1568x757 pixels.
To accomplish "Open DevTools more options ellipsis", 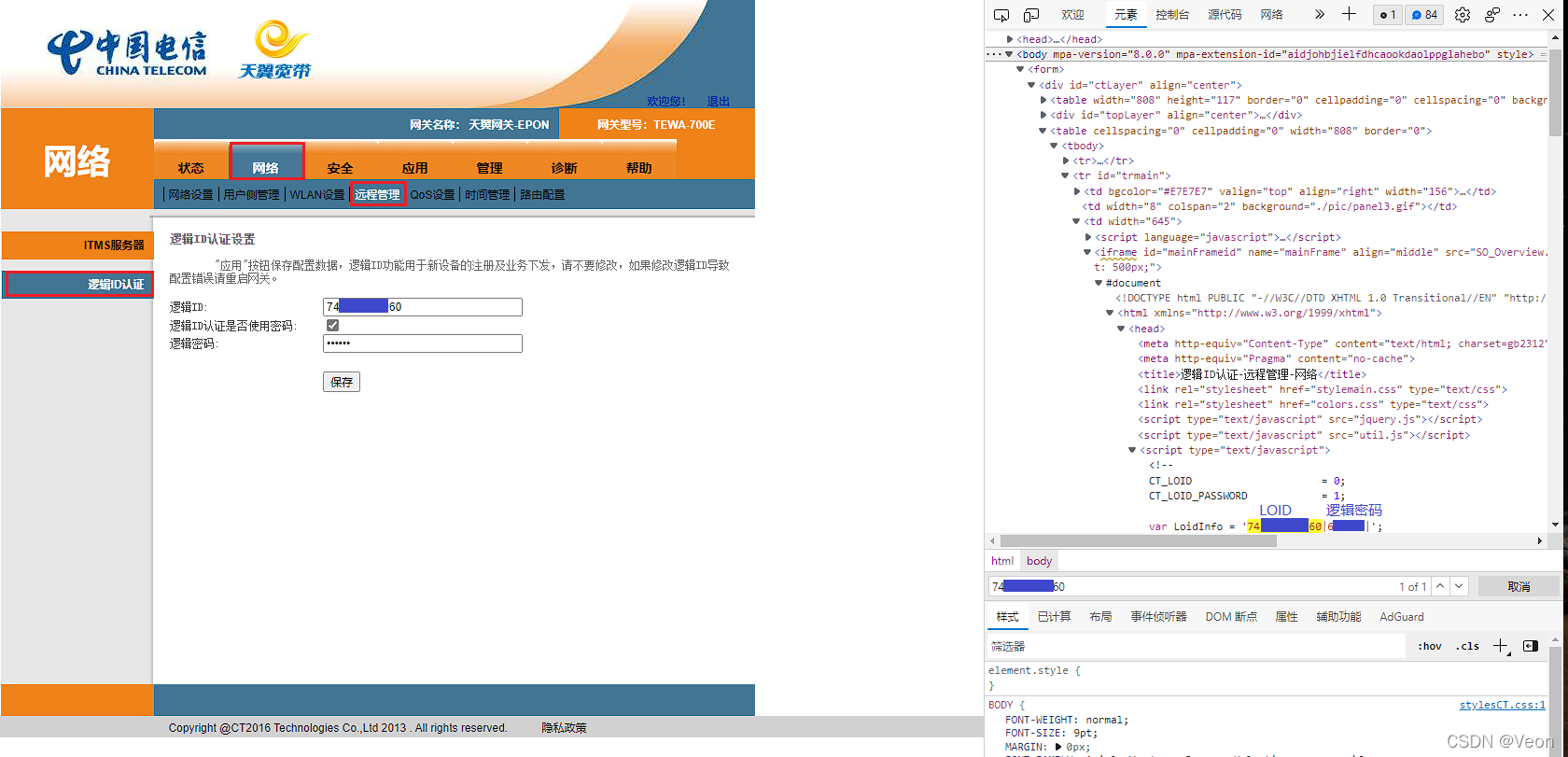I will click(x=1520, y=15).
